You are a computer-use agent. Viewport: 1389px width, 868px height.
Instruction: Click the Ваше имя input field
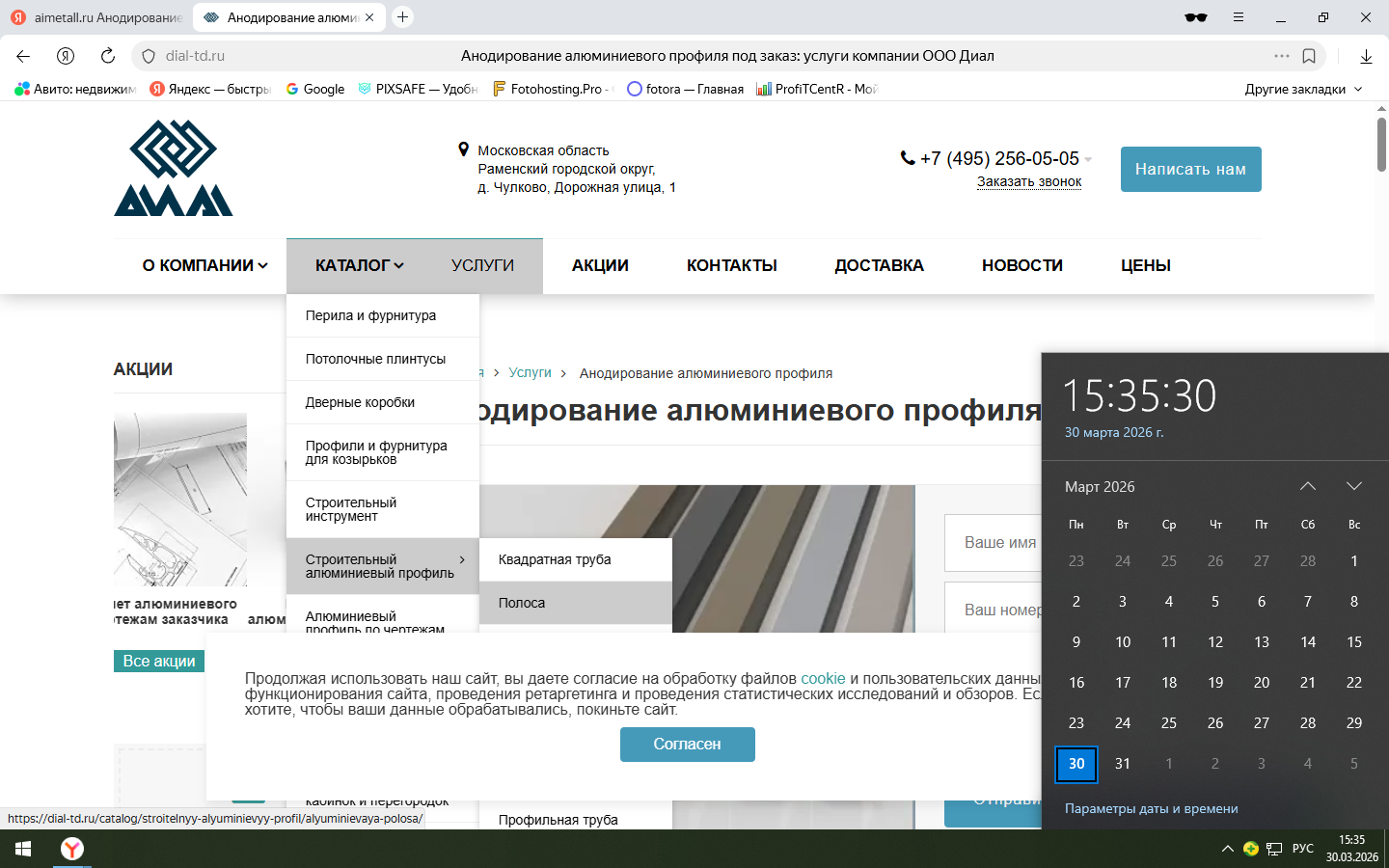[994, 543]
